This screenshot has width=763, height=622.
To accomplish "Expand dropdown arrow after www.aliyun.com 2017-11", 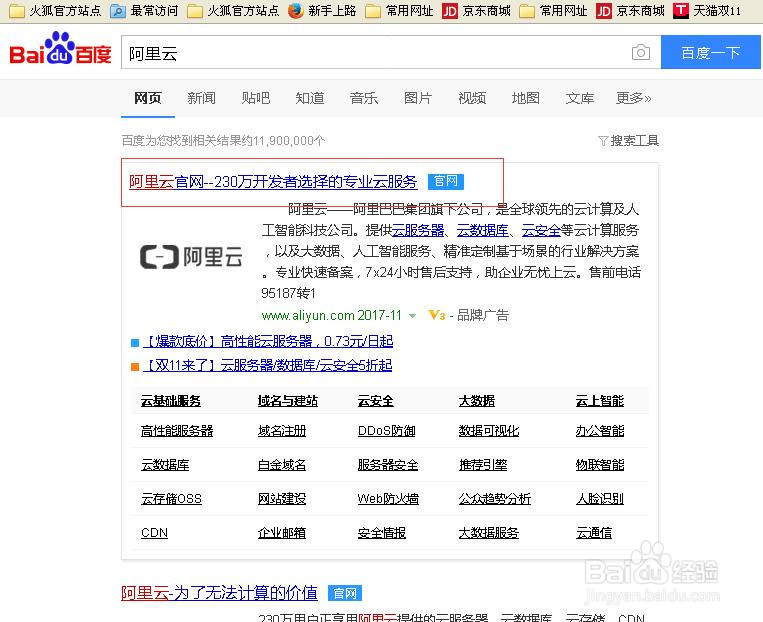I will [x=413, y=316].
